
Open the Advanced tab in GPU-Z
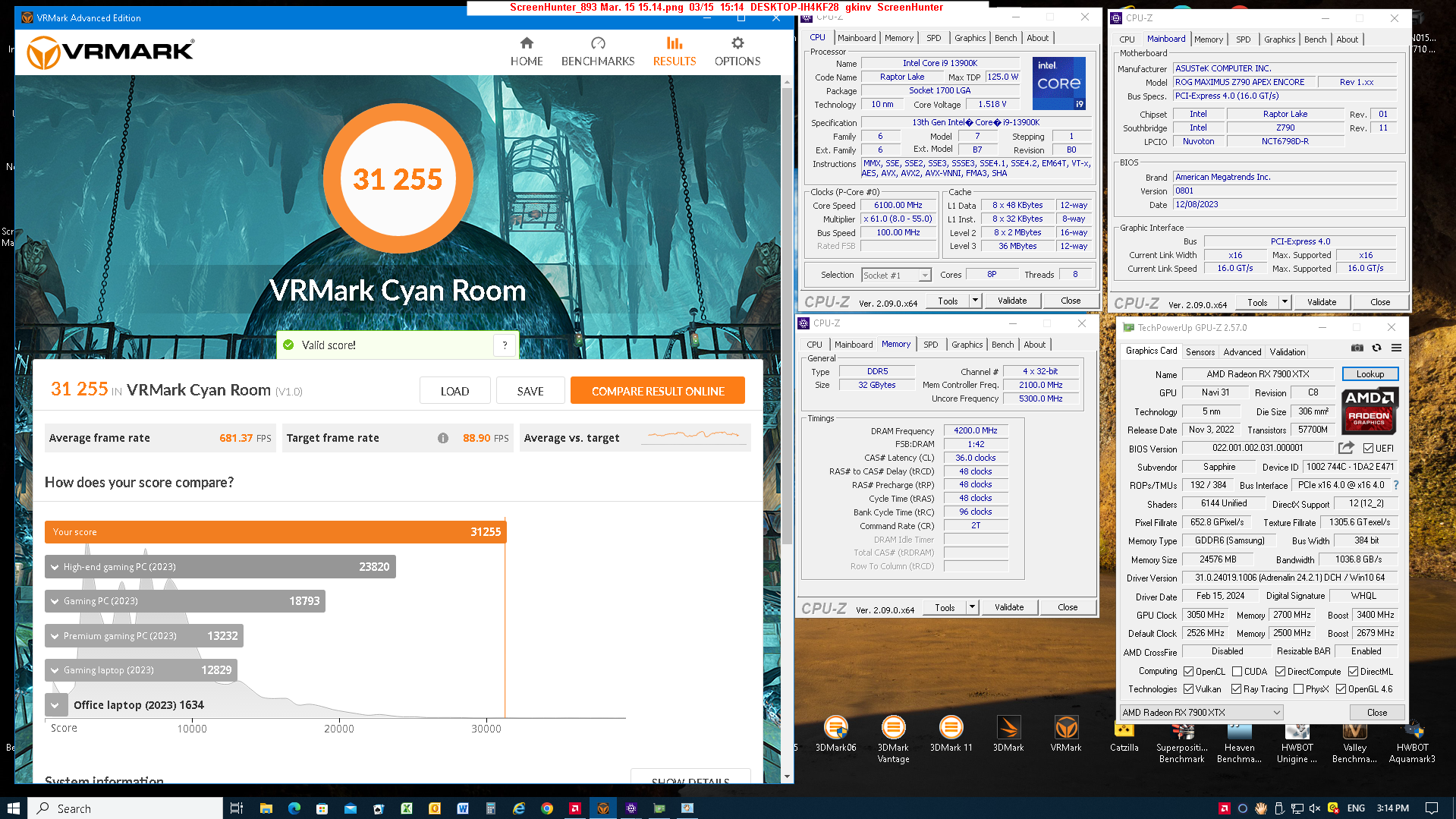(x=1242, y=351)
